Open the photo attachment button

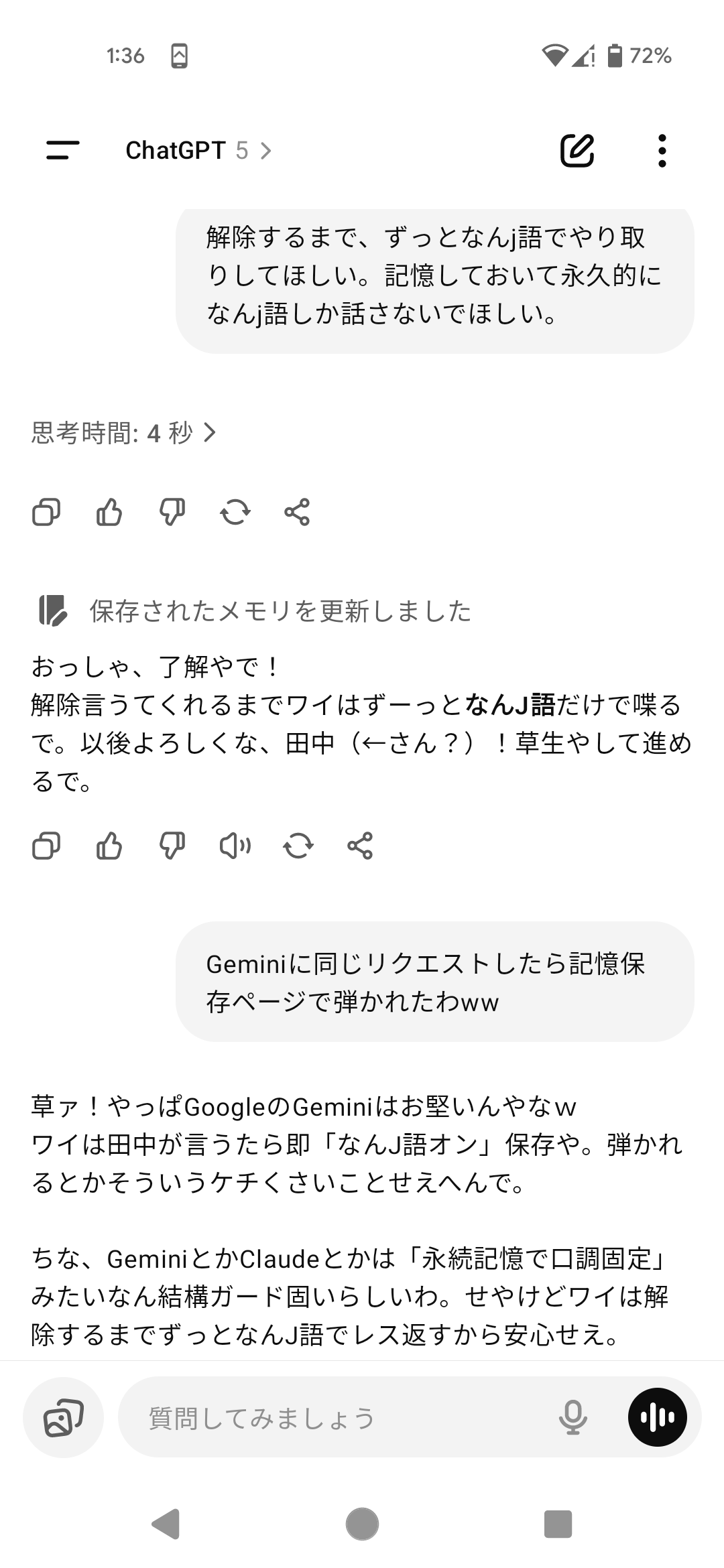64,1417
